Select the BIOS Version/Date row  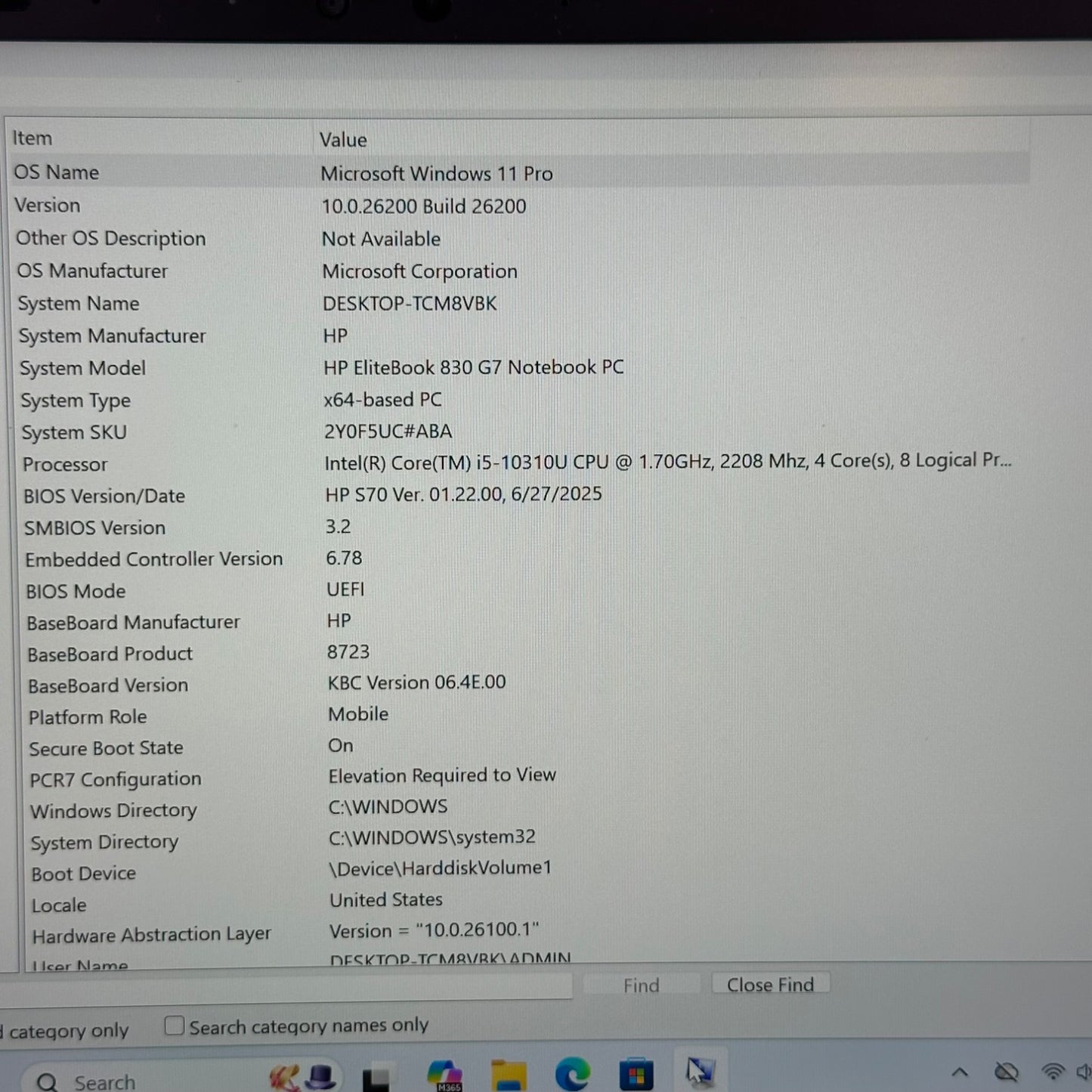click(104, 497)
